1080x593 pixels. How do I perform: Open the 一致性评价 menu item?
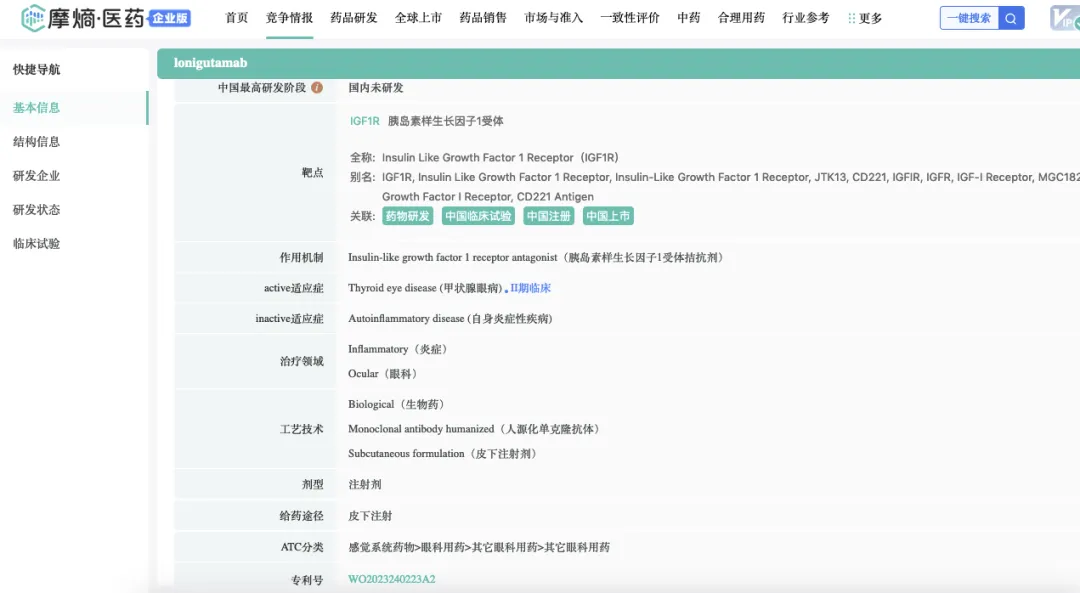pos(630,18)
